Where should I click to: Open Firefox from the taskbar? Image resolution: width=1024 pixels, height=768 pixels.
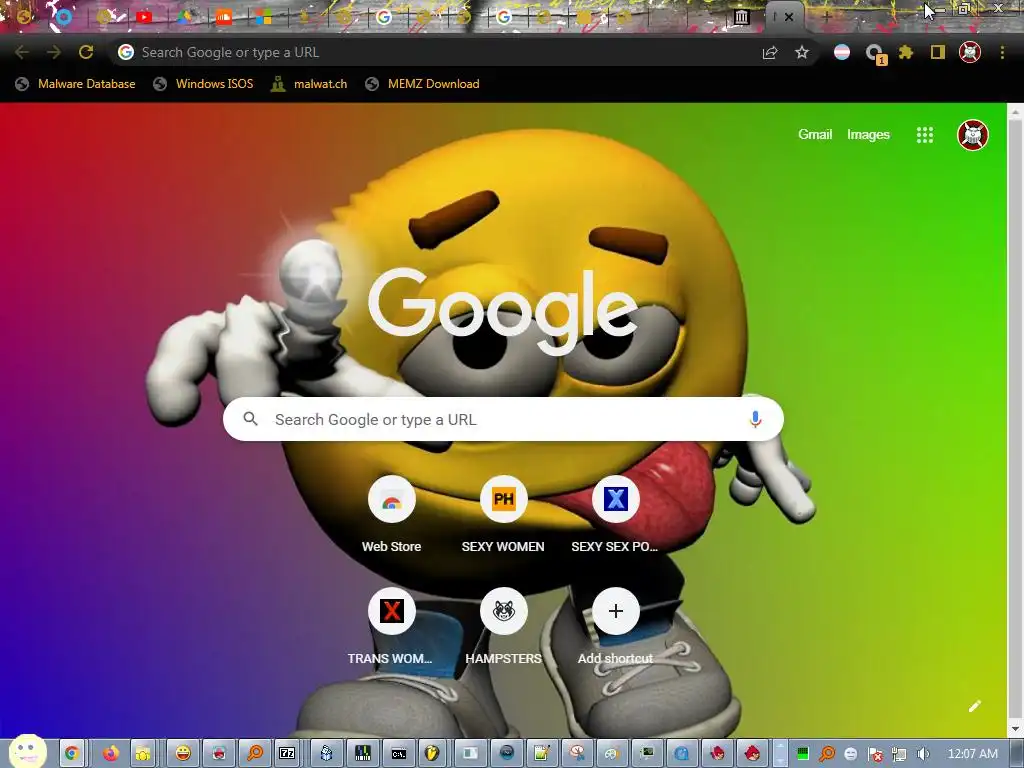coord(110,754)
